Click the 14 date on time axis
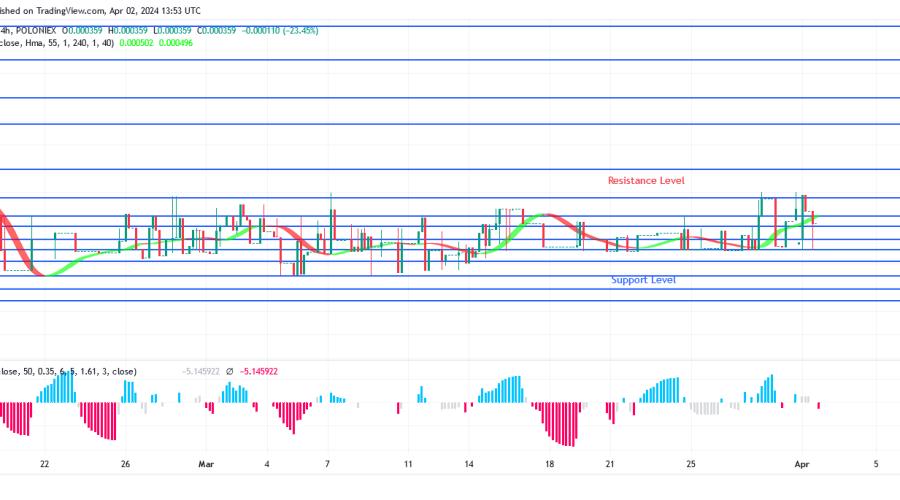900x500 pixels. (467, 464)
